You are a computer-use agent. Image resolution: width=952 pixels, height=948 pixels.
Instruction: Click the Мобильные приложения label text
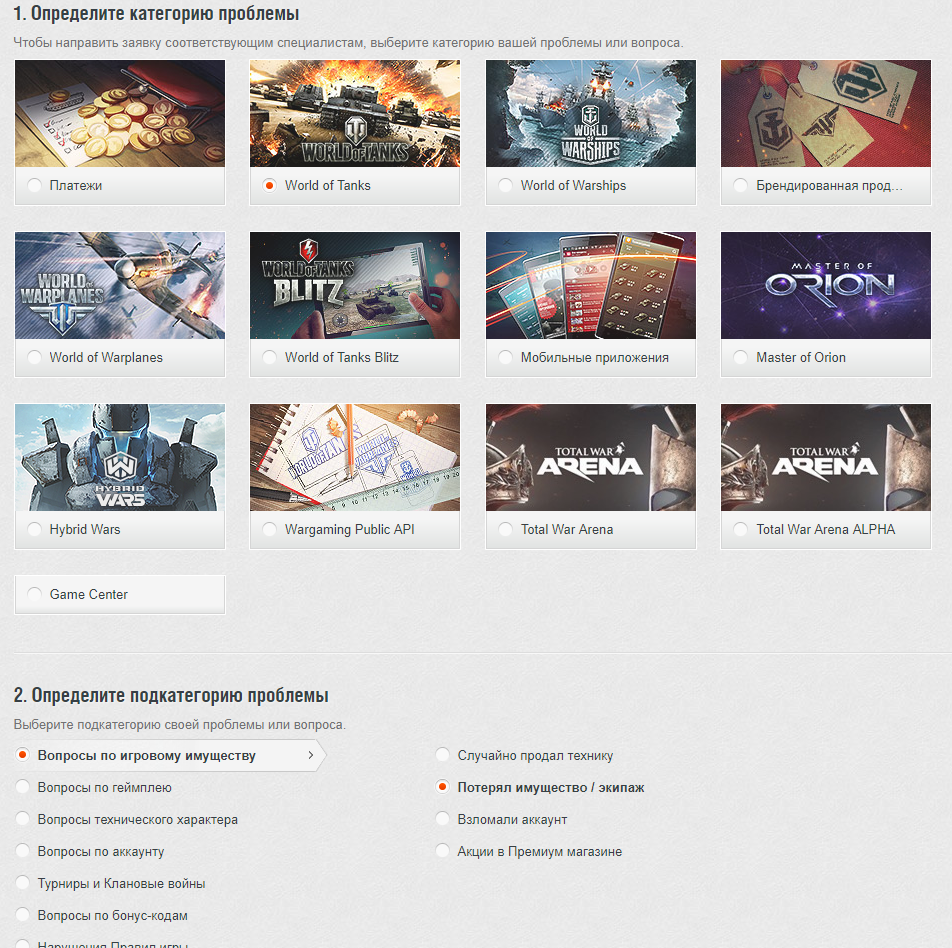[x=595, y=357]
